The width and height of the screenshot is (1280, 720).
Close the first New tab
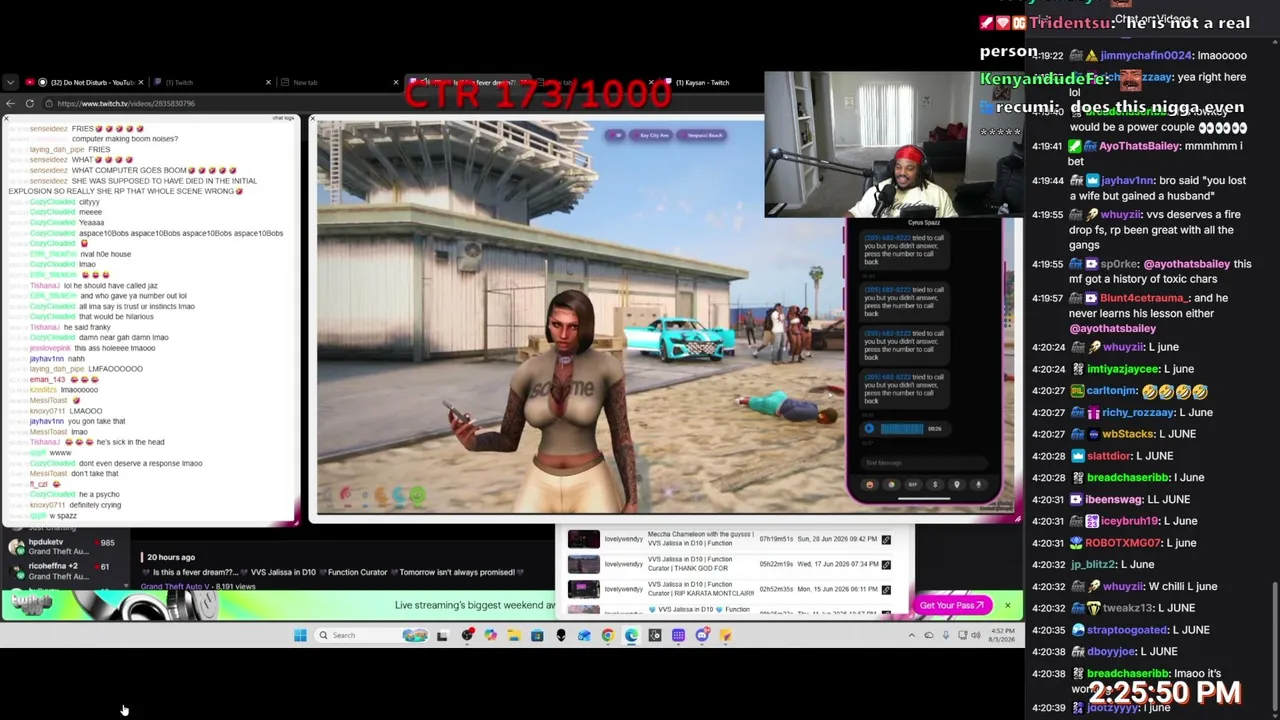pyautogui.click(x=396, y=82)
